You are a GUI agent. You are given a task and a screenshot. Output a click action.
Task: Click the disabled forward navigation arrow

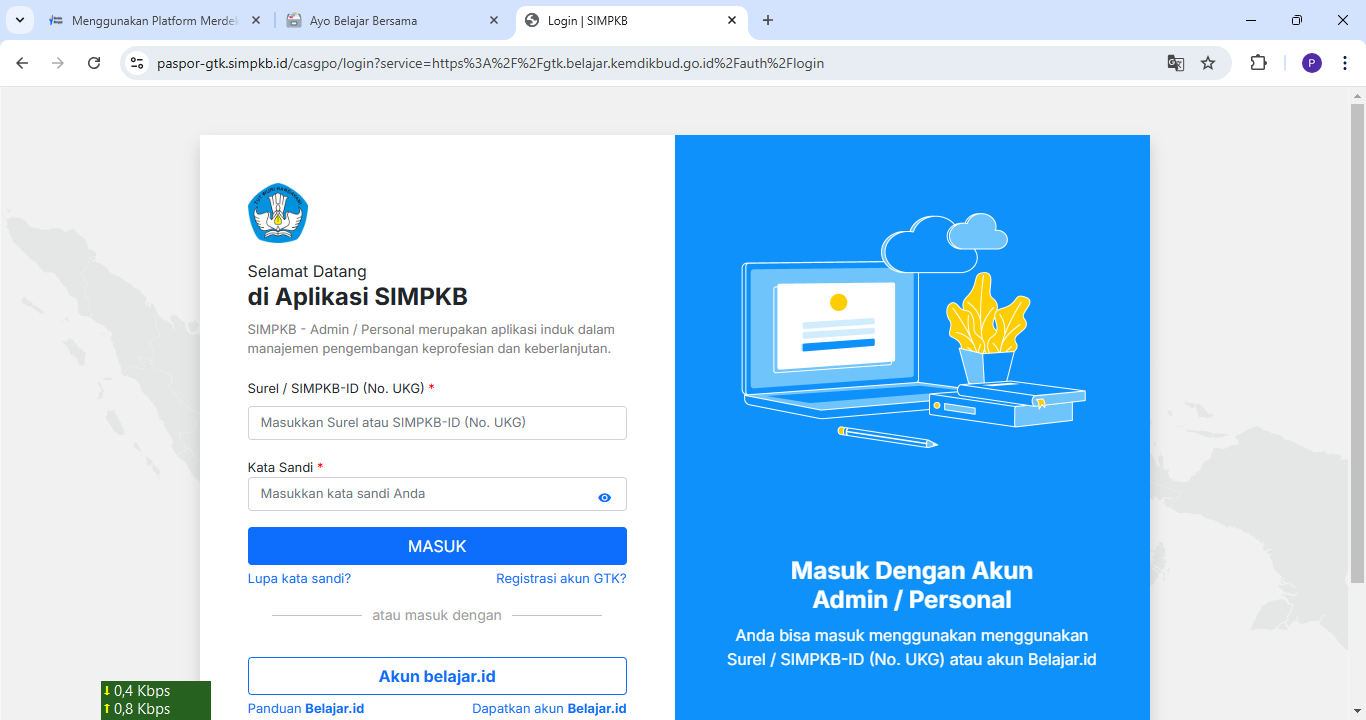pyautogui.click(x=58, y=63)
